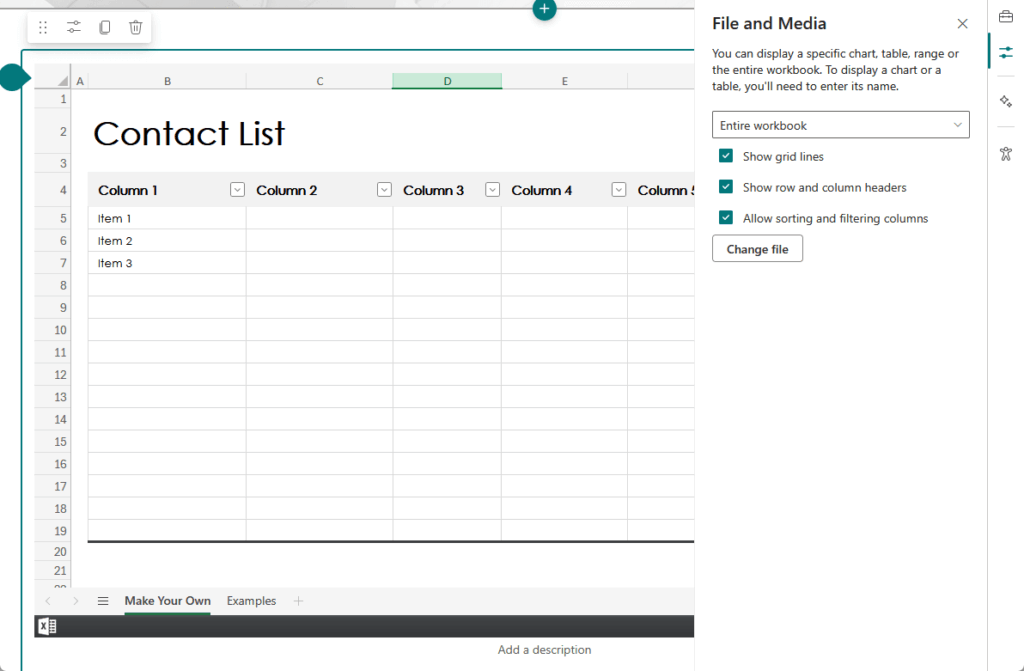Open the accessibility checker icon

[x=1006, y=154]
